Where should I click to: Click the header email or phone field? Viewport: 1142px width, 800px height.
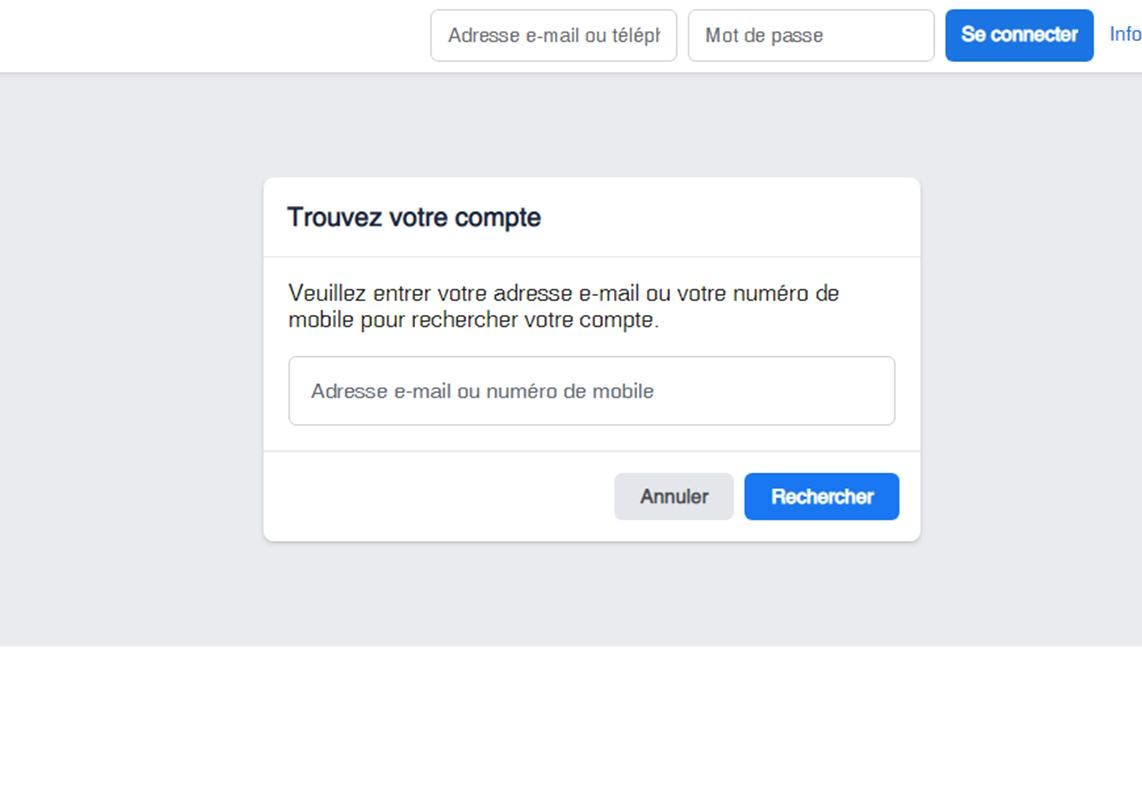tap(554, 35)
